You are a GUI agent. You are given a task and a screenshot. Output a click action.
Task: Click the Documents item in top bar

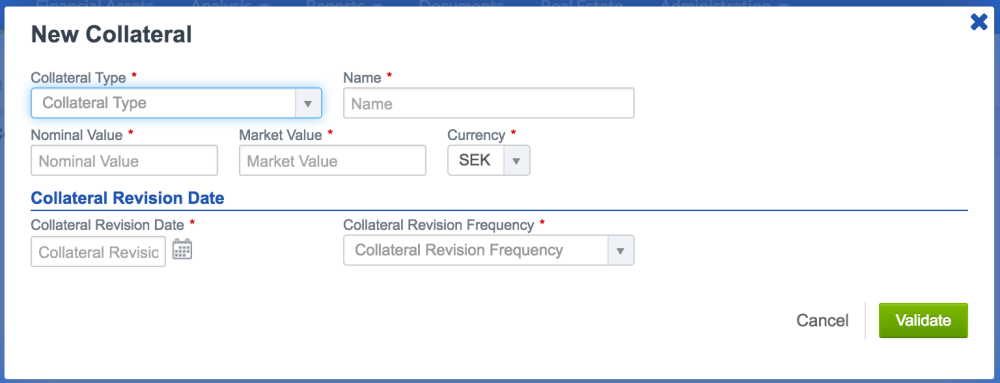pyautogui.click(x=462, y=5)
